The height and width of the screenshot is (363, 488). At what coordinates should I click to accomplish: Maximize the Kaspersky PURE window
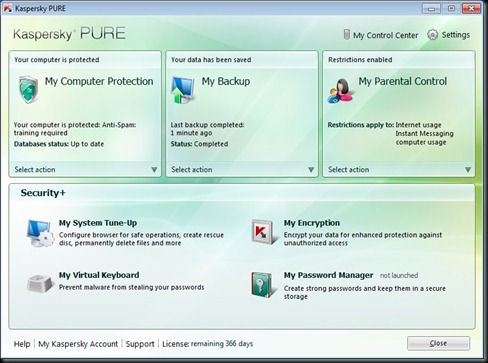451,8
